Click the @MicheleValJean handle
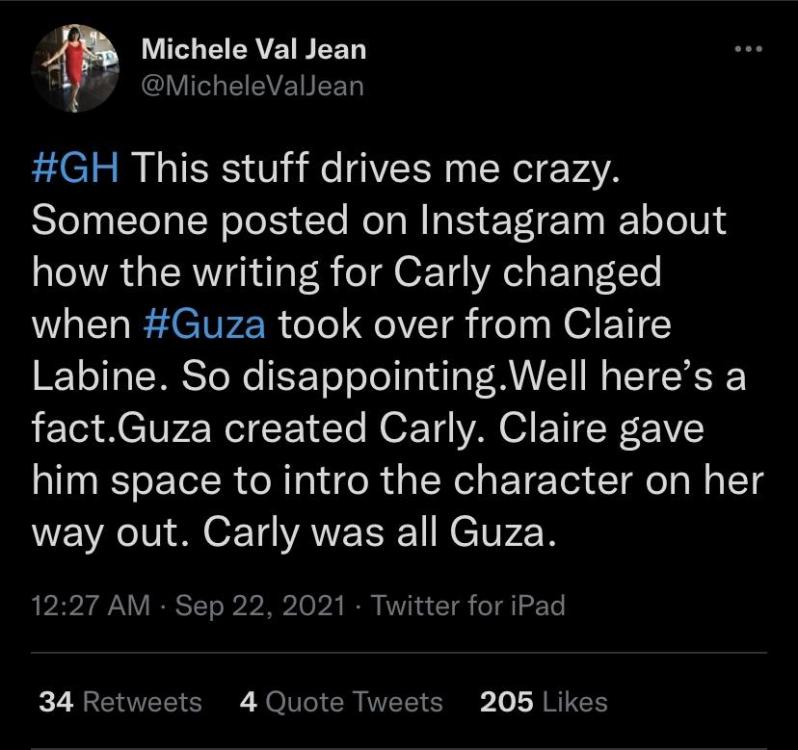This screenshot has height=750, width=798. tap(252, 85)
